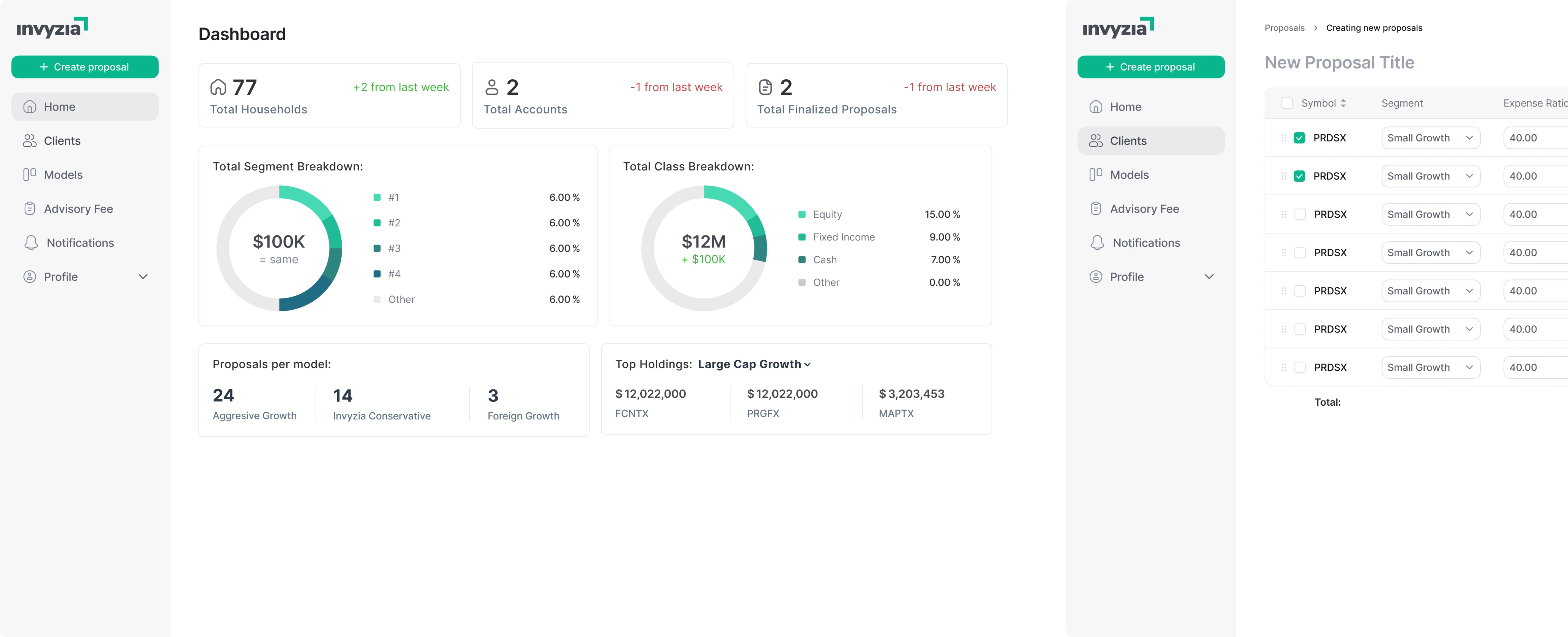The width and height of the screenshot is (1568, 637).
Task: Click the Total Households house icon
Action: 218,88
